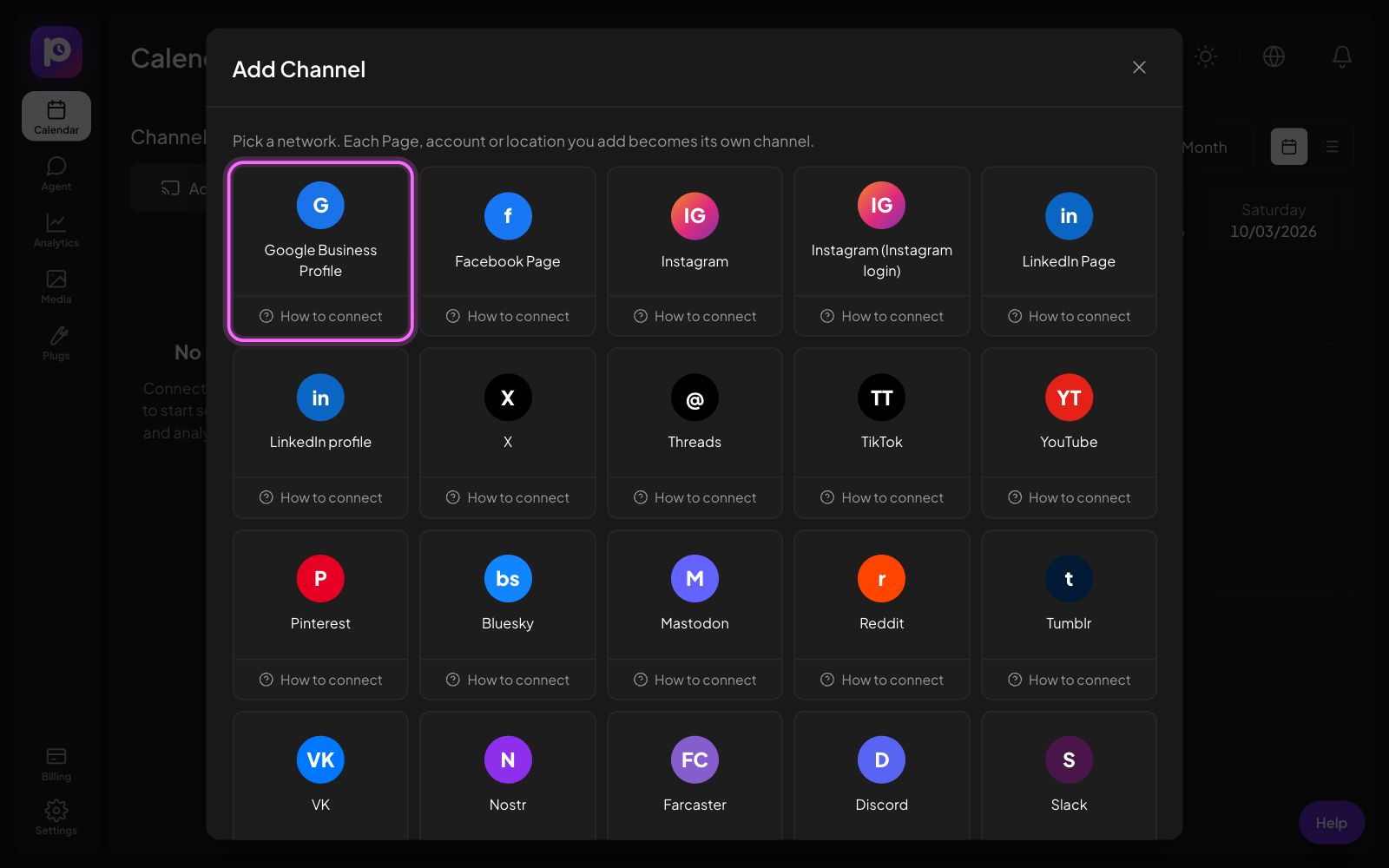The height and width of the screenshot is (868, 1389).
Task: Select the Google Business Profile channel icon
Action: pyautogui.click(x=320, y=205)
